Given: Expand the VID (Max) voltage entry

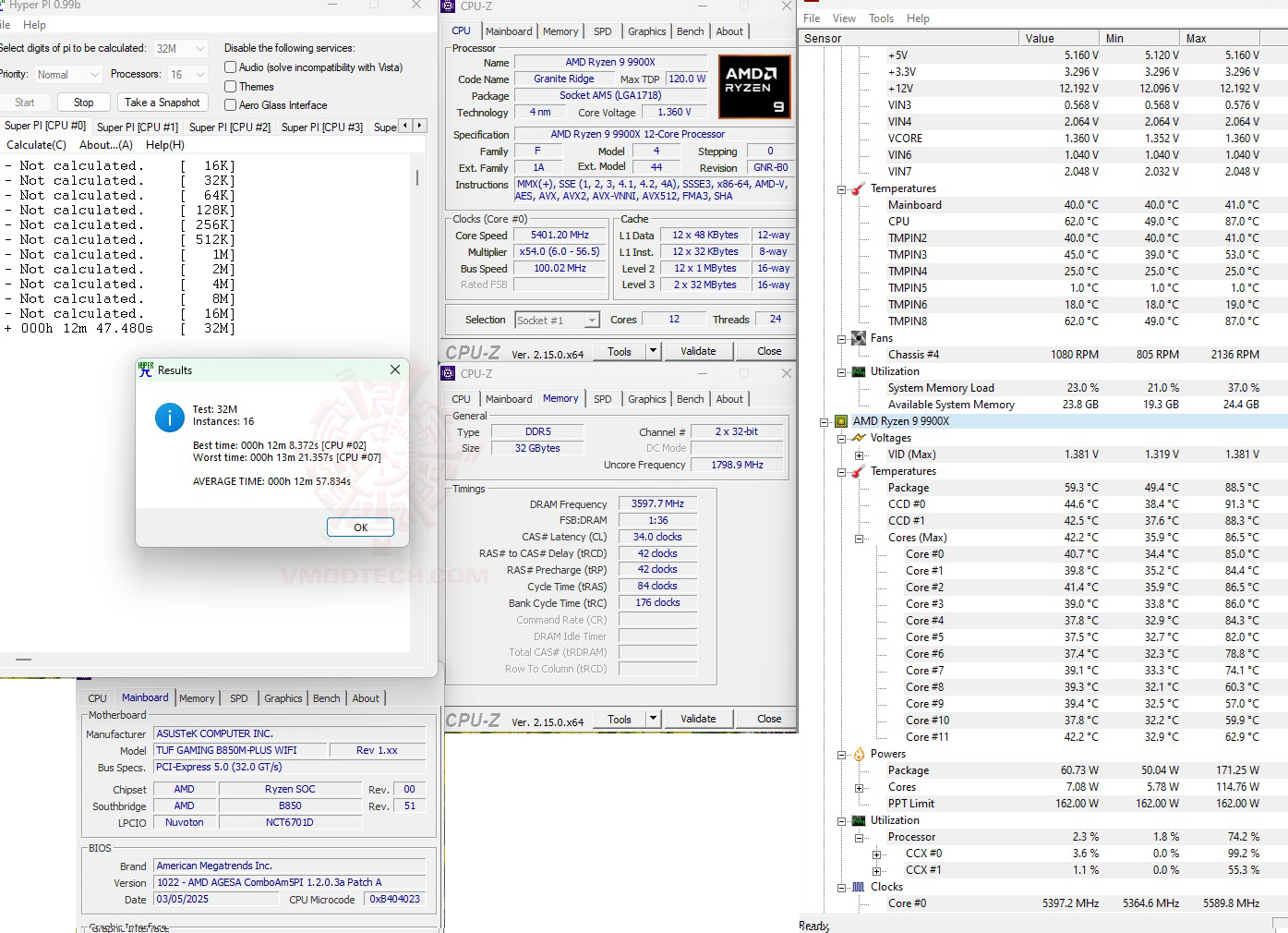Looking at the screenshot, I should click(859, 455).
